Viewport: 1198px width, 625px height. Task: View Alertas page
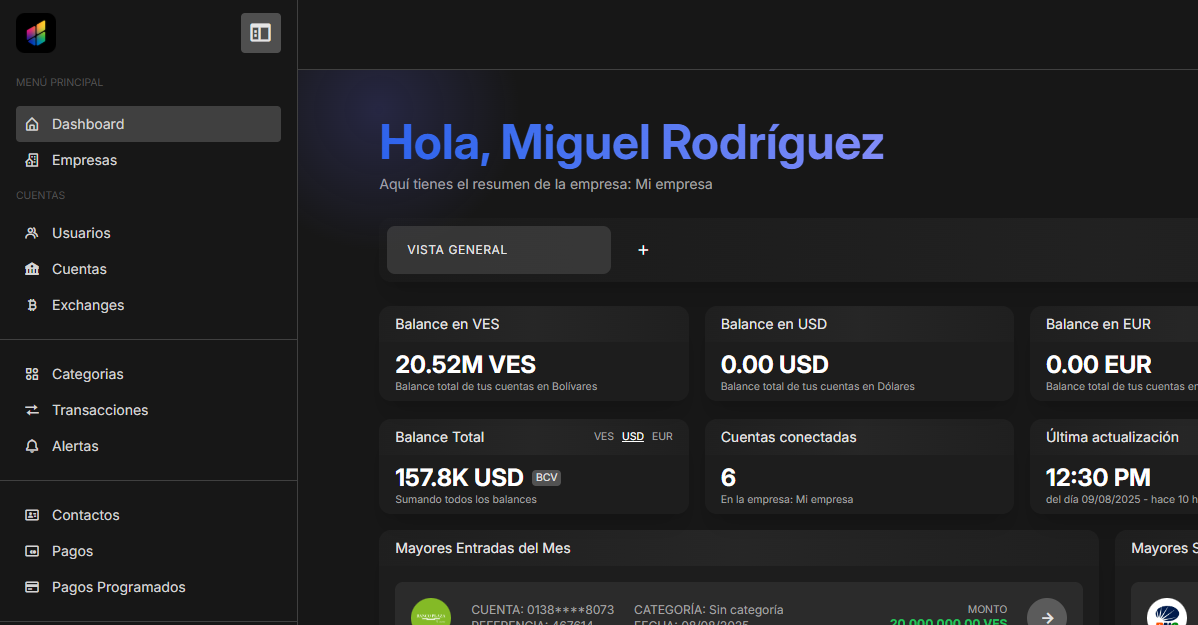[x=148, y=446]
